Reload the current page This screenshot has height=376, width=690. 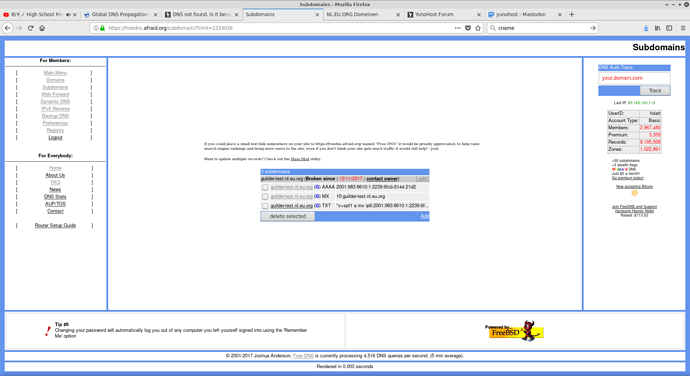[x=30, y=28]
